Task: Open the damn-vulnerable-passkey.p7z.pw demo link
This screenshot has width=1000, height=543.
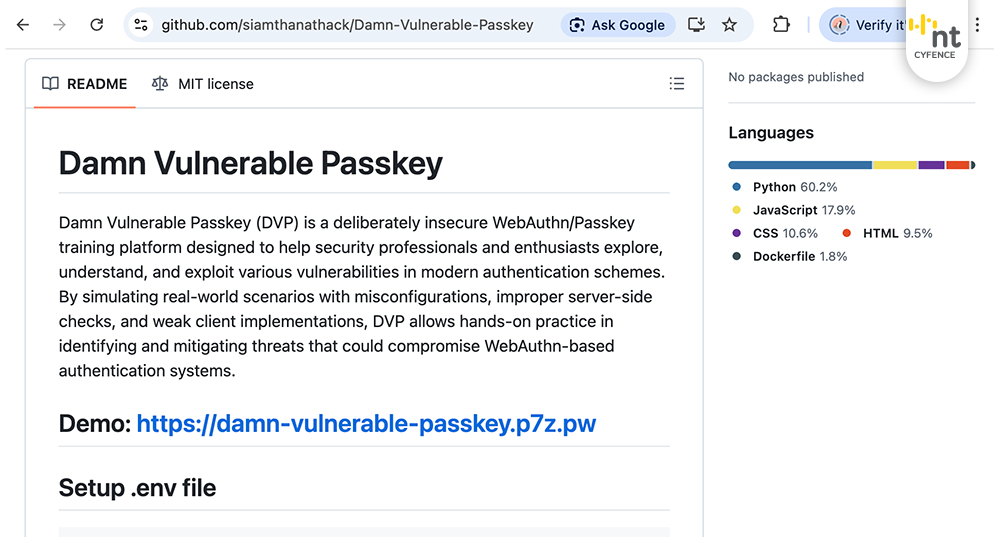Action: tap(366, 423)
